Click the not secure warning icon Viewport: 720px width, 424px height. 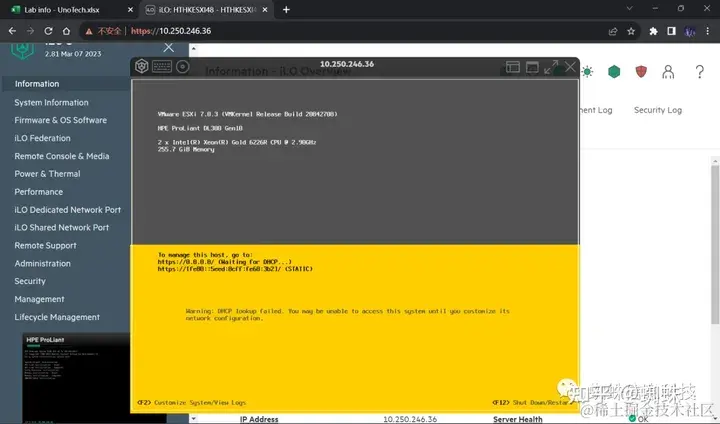(89, 31)
